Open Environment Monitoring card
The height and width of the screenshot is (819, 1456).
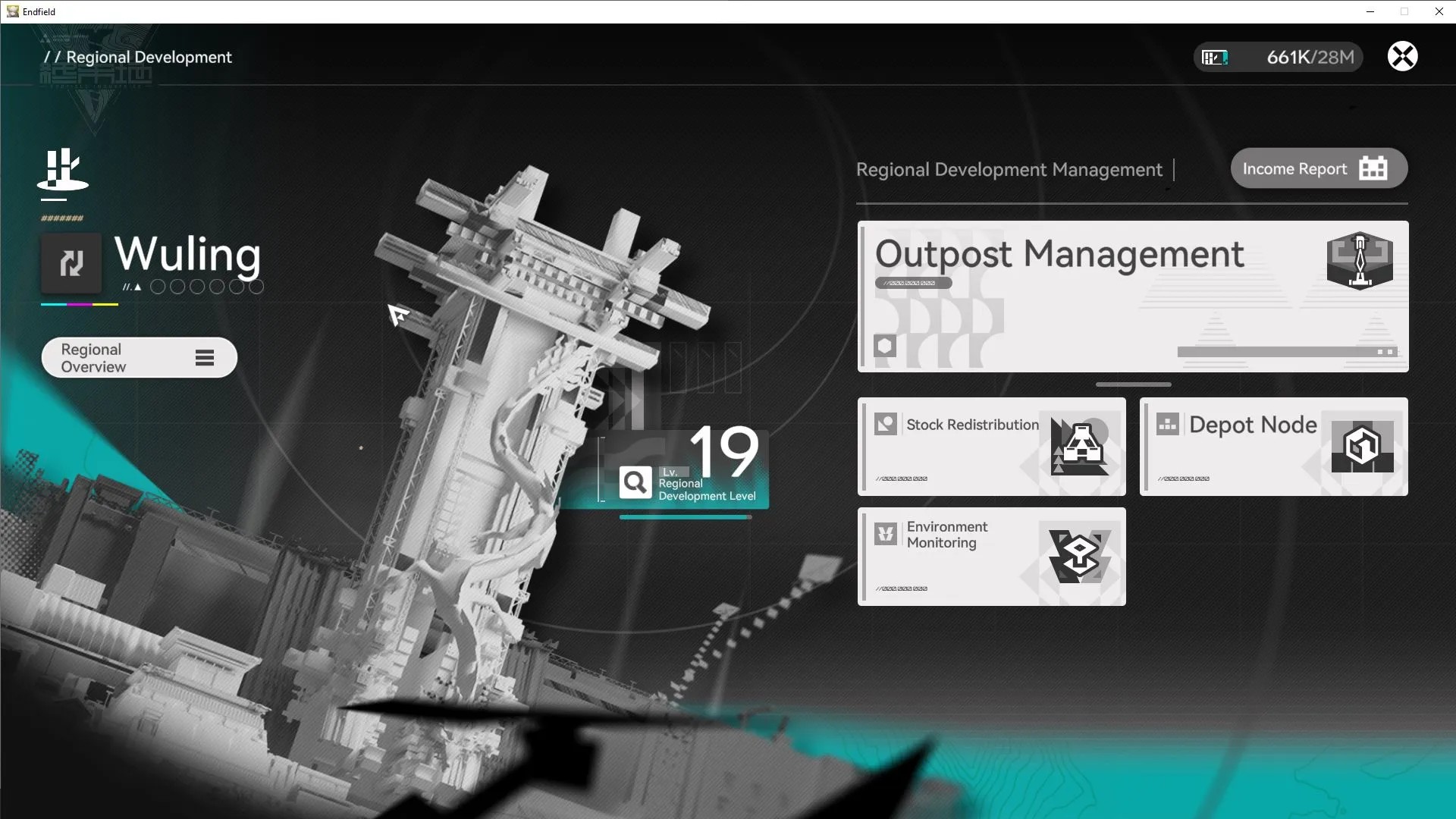[992, 557]
